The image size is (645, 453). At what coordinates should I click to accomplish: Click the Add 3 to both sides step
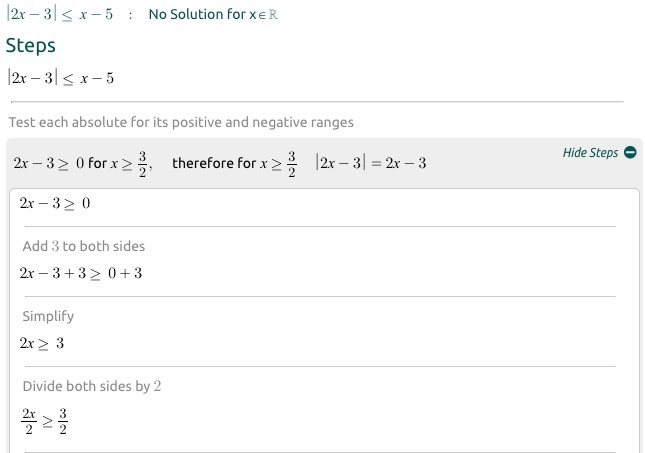pos(84,246)
